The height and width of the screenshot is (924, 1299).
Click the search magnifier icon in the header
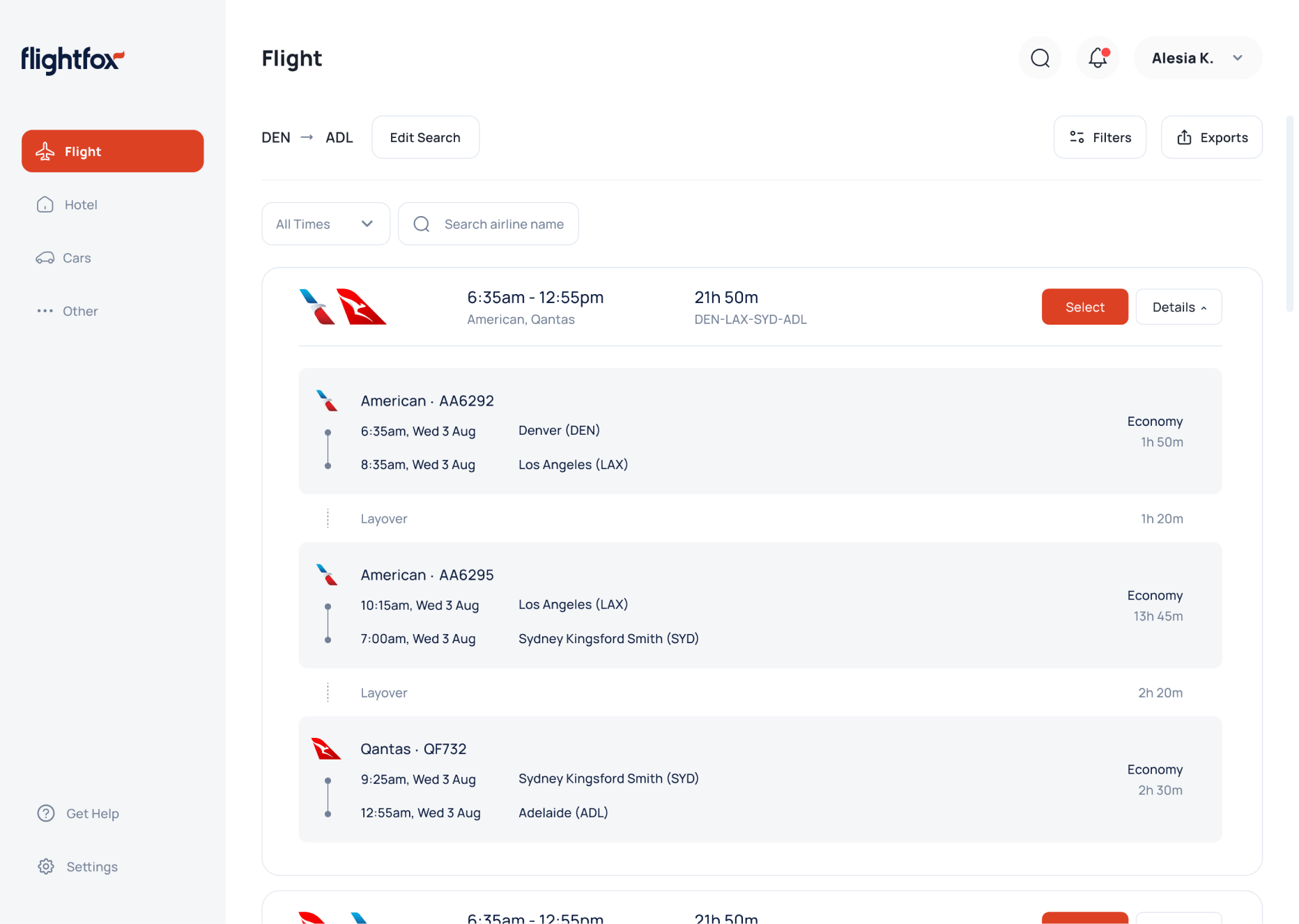(1039, 58)
